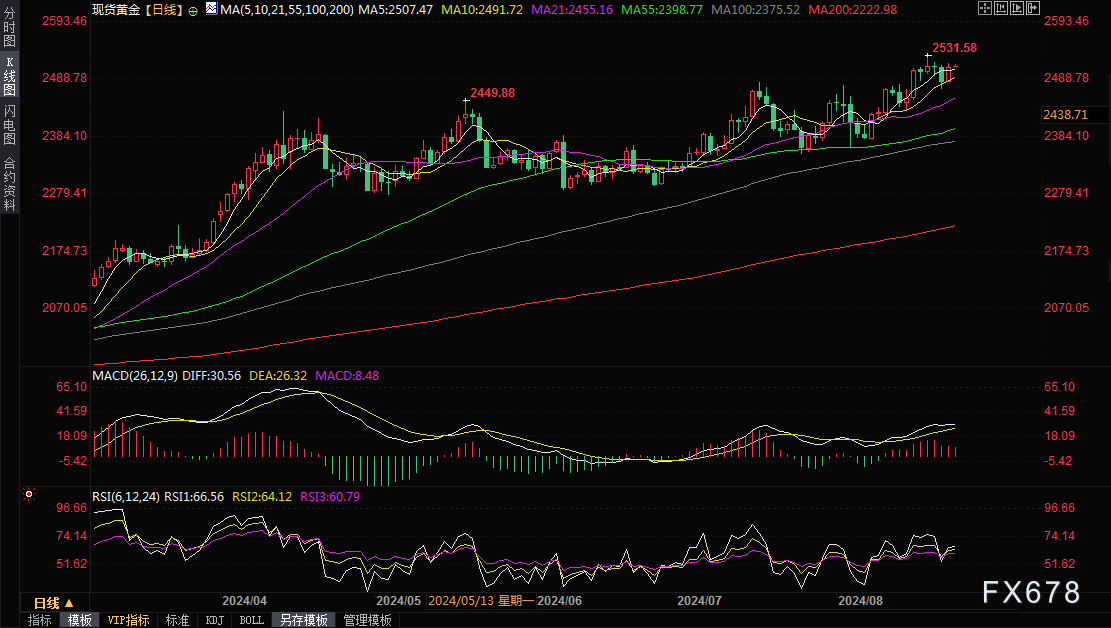Open 合约资料 in the left sidebar
Screen dimensions: 1111x628
(9, 183)
